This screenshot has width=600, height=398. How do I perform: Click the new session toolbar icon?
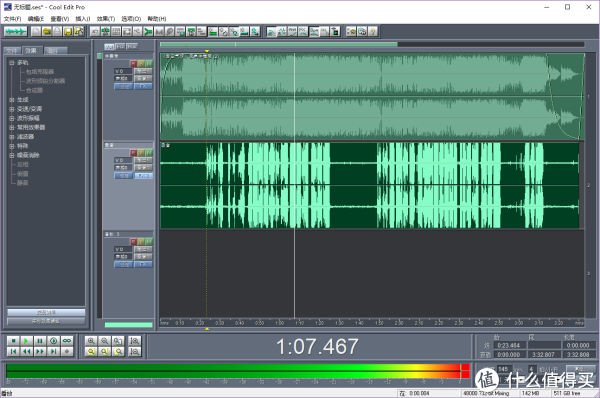coord(36,31)
